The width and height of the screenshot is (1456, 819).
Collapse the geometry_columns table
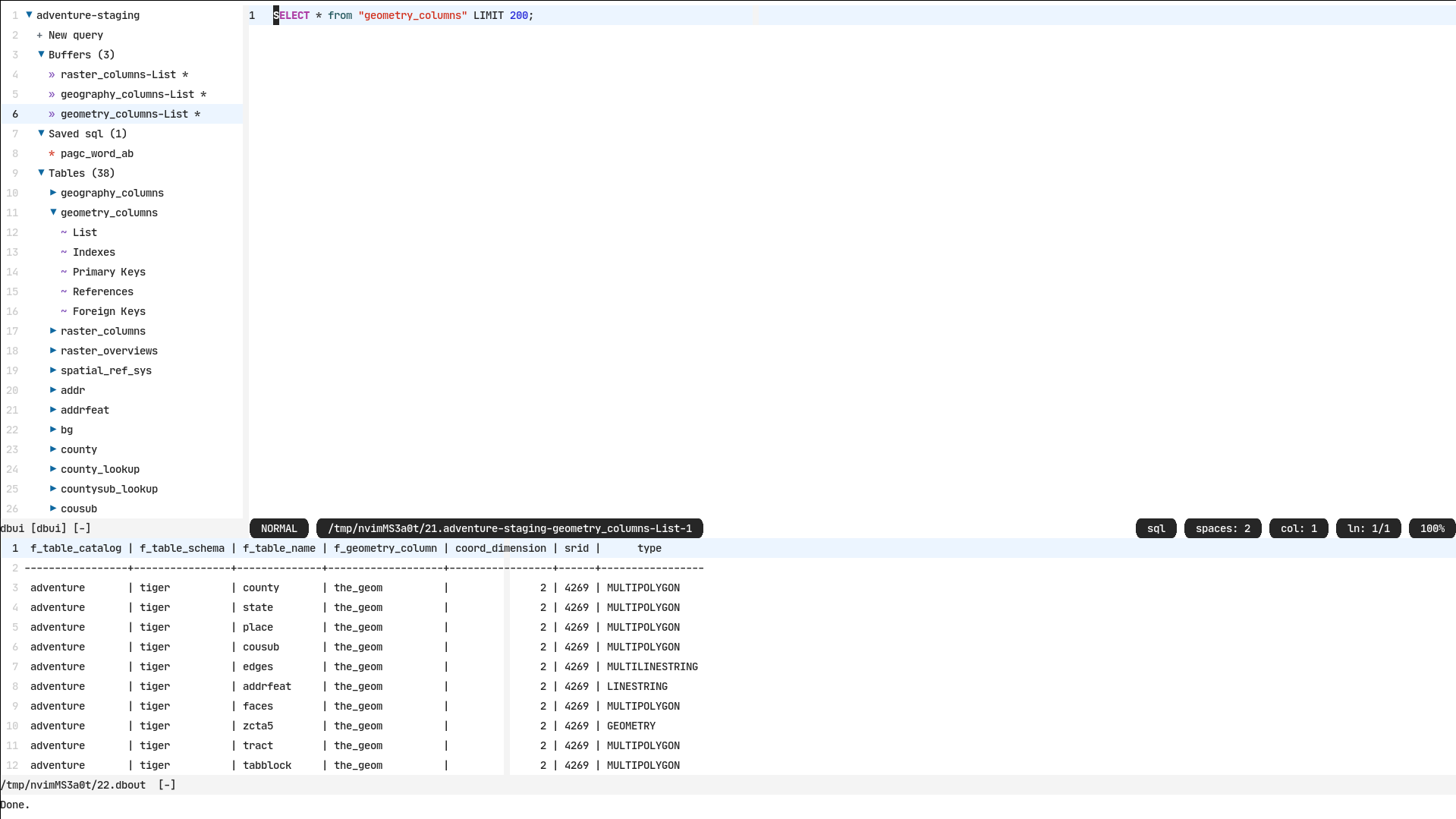pos(108,213)
